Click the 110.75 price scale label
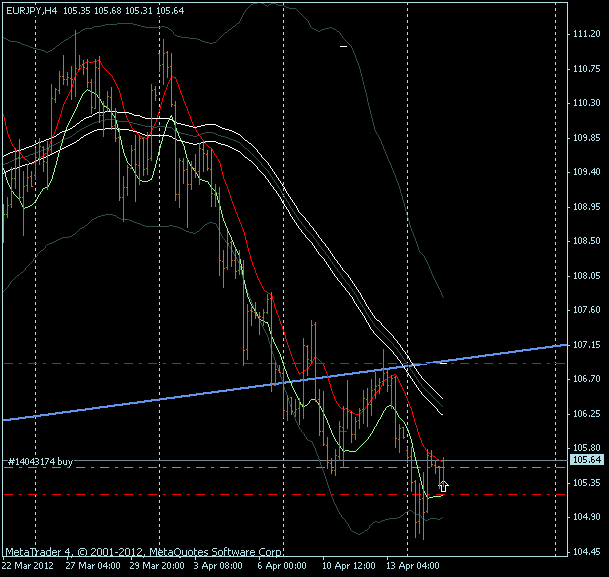609x577 pixels. (x=586, y=69)
